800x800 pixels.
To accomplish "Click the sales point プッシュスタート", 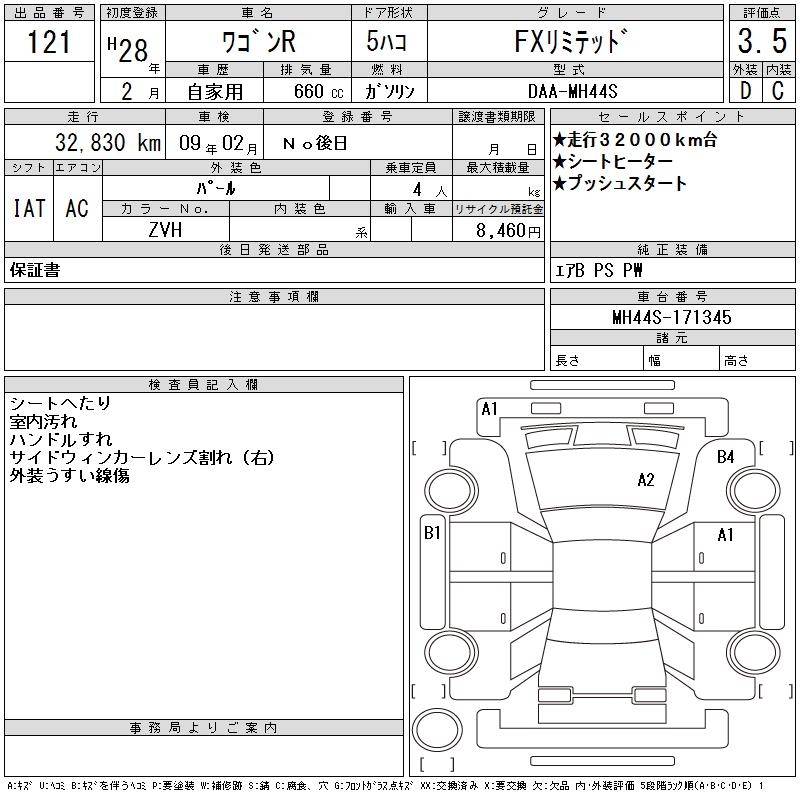I will [x=620, y=183].
